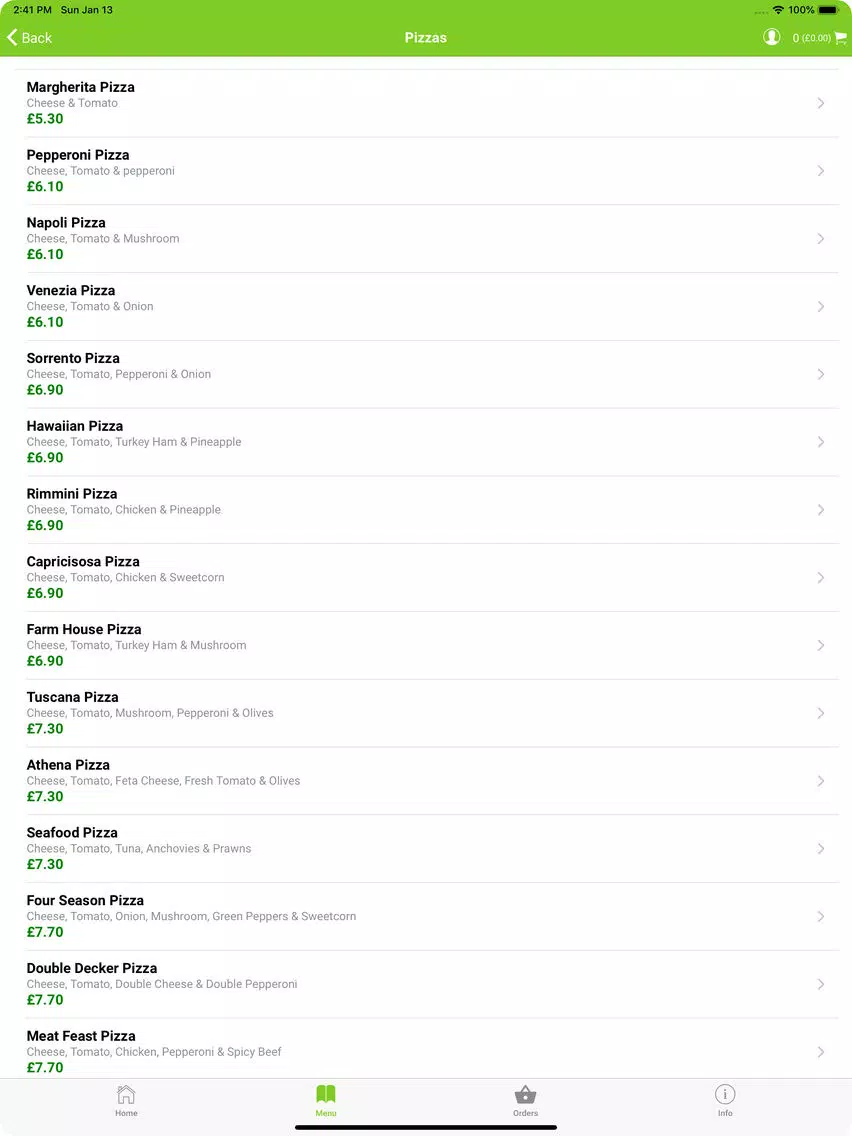Open the shopping cart icon

click(x=840, y=38)
